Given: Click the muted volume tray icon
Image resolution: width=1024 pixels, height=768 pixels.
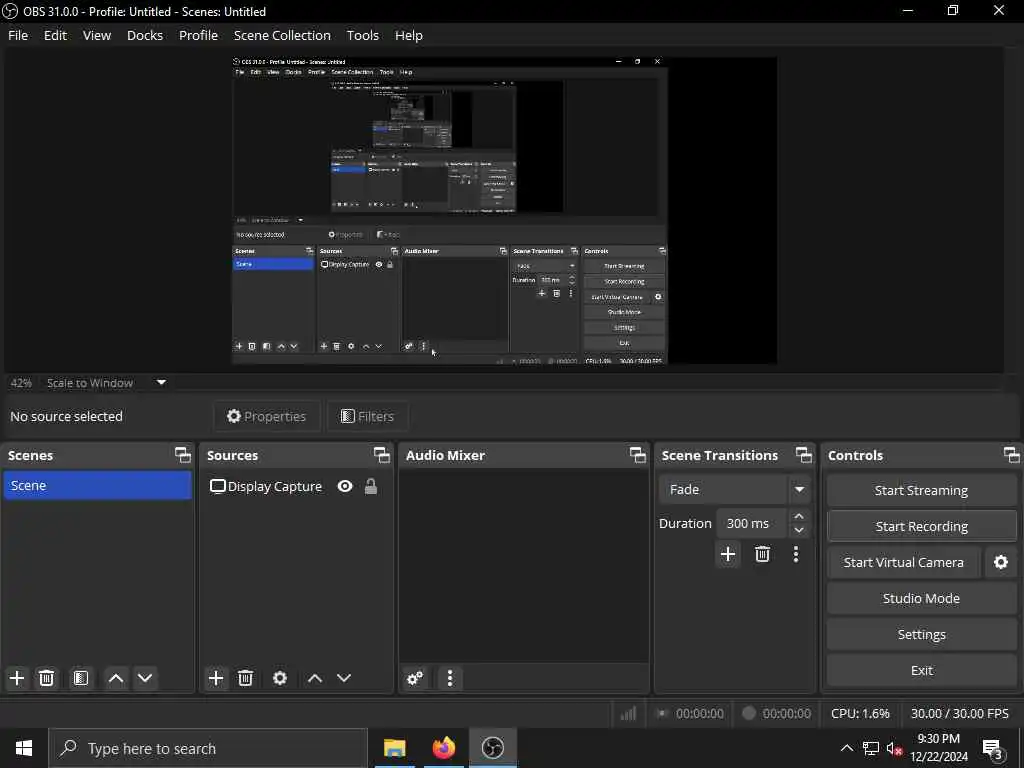Looking at the screenshot, I should (x=894, y=748).
